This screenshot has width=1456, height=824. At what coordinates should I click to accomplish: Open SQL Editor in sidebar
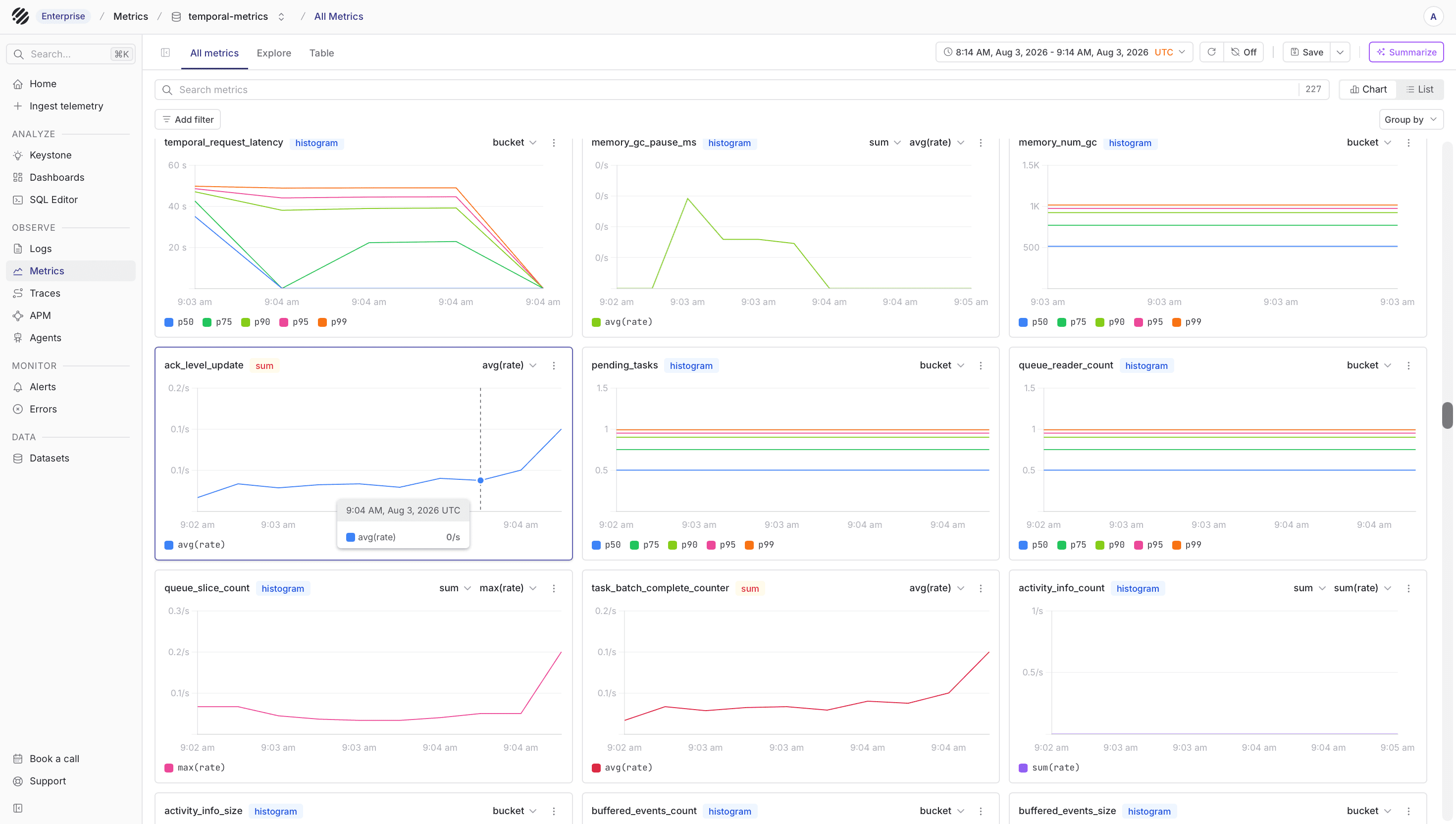tap(71, 199)
